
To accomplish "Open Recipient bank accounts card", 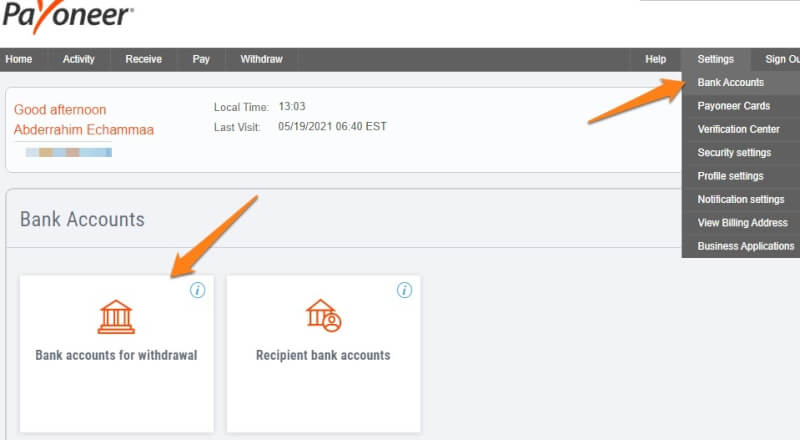I will click(323, 354).
